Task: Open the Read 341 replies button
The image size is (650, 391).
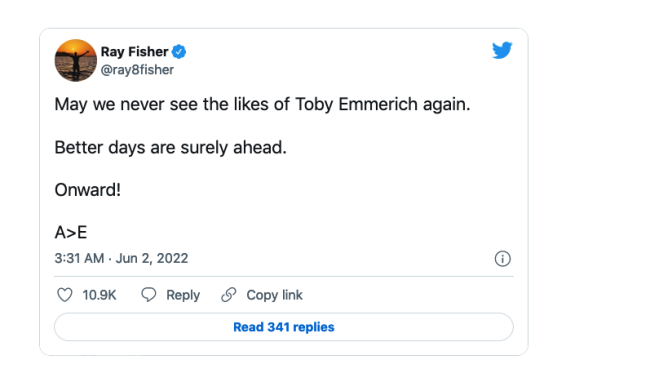Action: click(x=284, y=327)
